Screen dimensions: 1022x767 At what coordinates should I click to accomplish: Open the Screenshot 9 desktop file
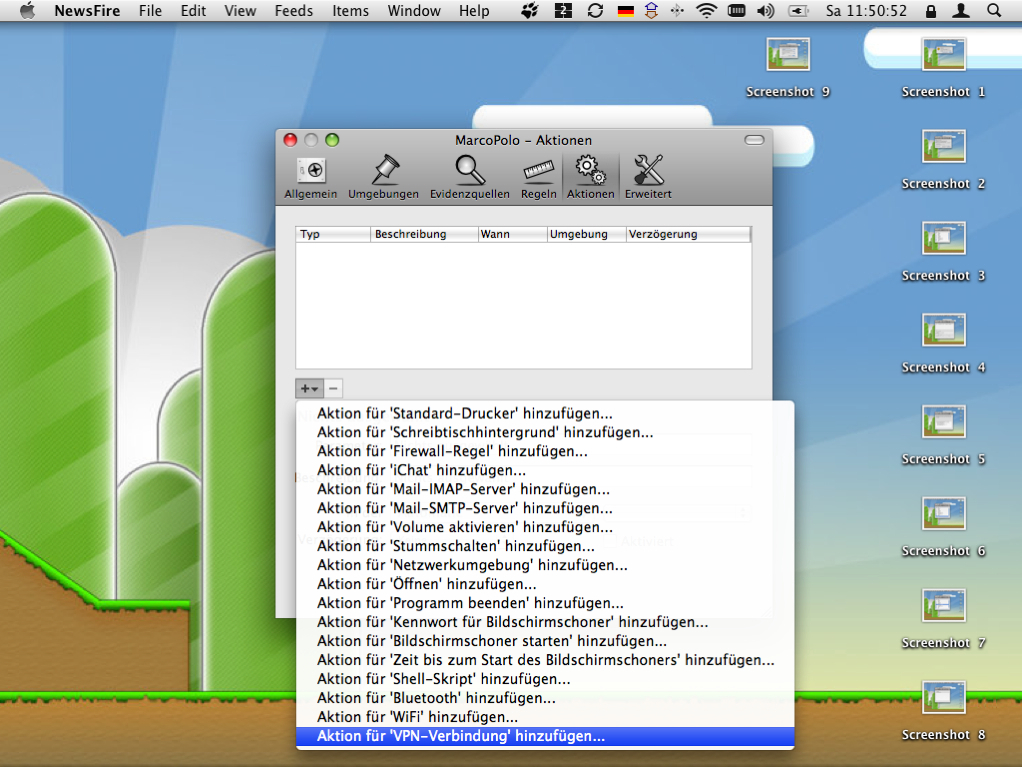click(x=788, y=68)
